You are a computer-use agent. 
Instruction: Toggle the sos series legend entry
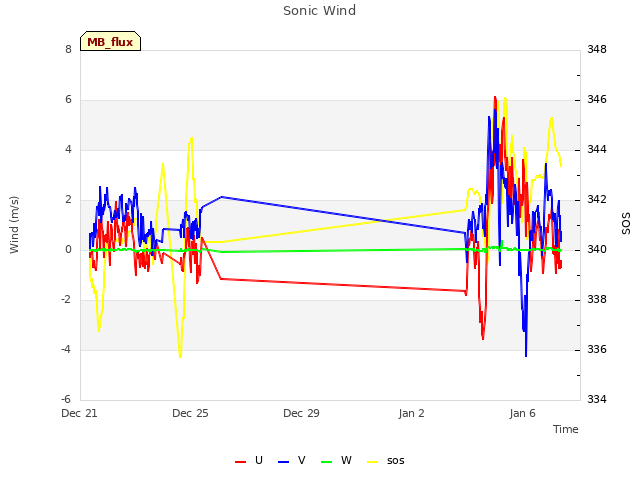pyautogui.click(x=386, y=460)
